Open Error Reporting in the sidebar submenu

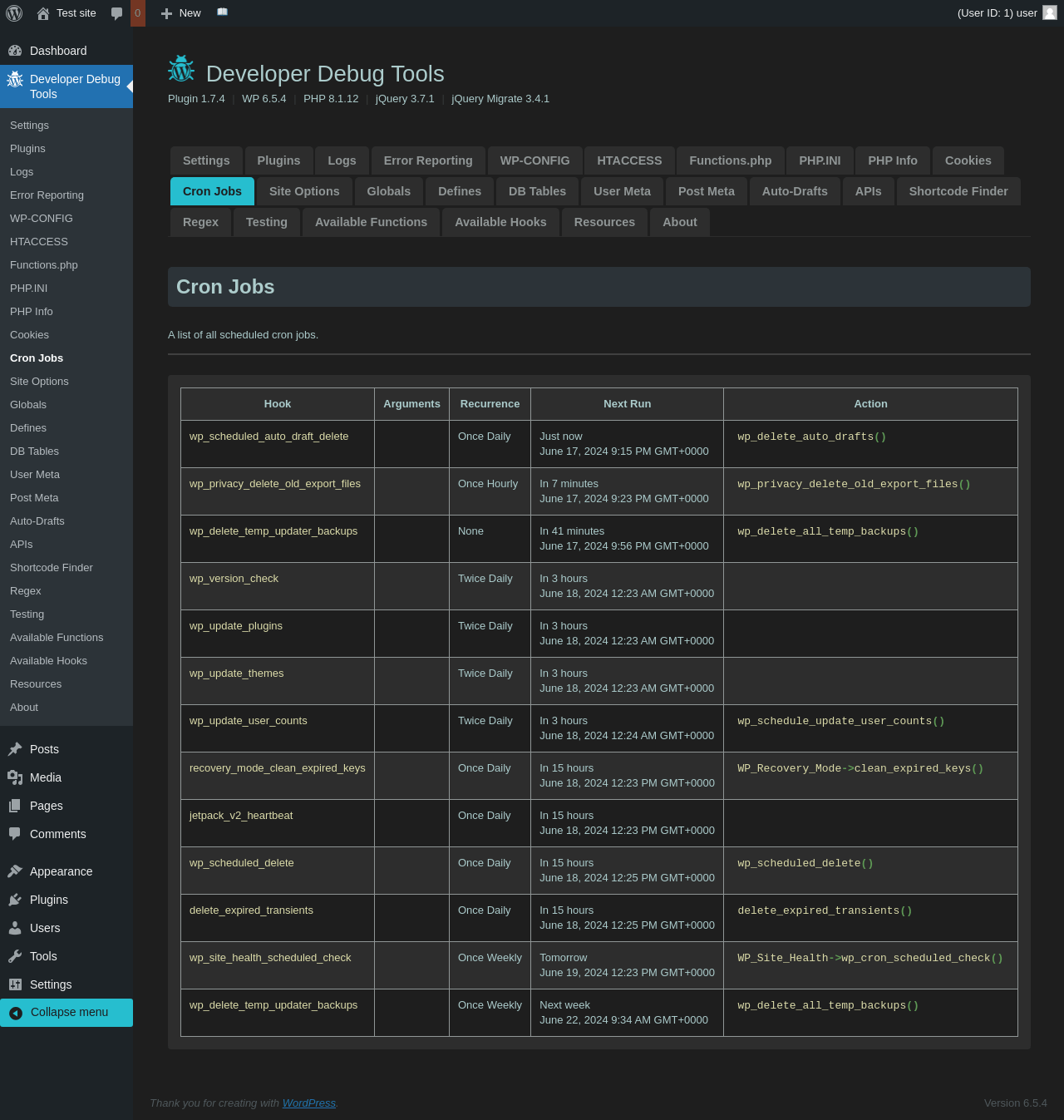point(47,195)
